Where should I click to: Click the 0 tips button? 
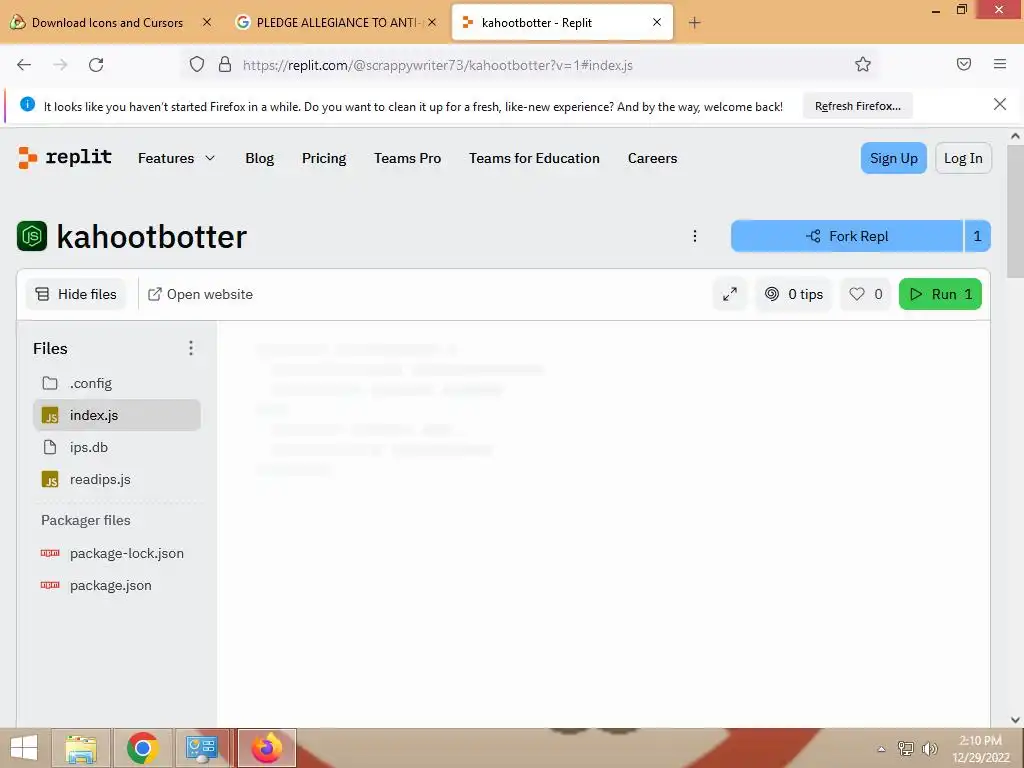793,295
